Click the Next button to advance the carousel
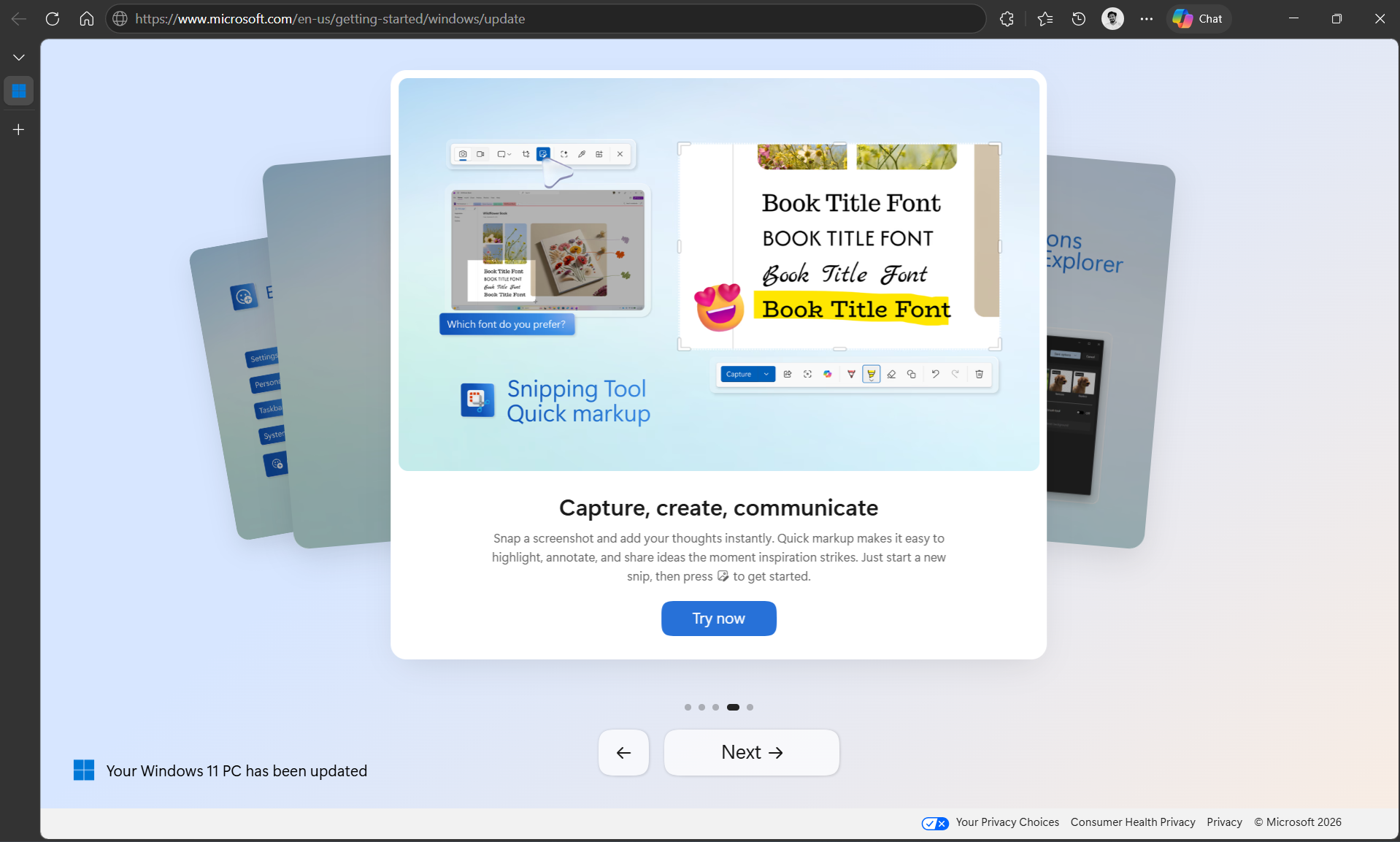Image resolution: width=1400 pixels, height=842 pixels. coord(751,752)
